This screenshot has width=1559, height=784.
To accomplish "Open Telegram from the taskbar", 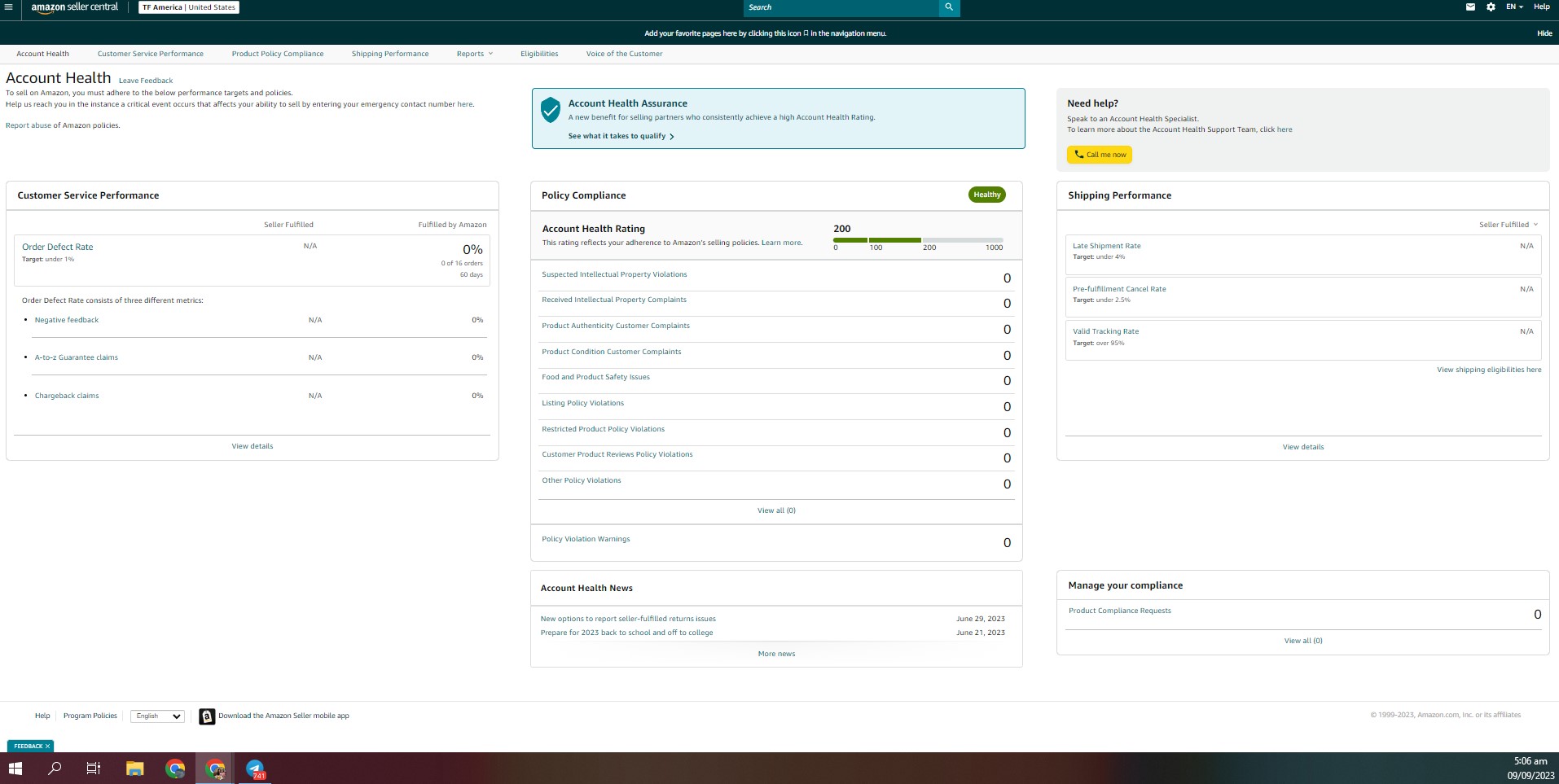I will pos(255,769).
